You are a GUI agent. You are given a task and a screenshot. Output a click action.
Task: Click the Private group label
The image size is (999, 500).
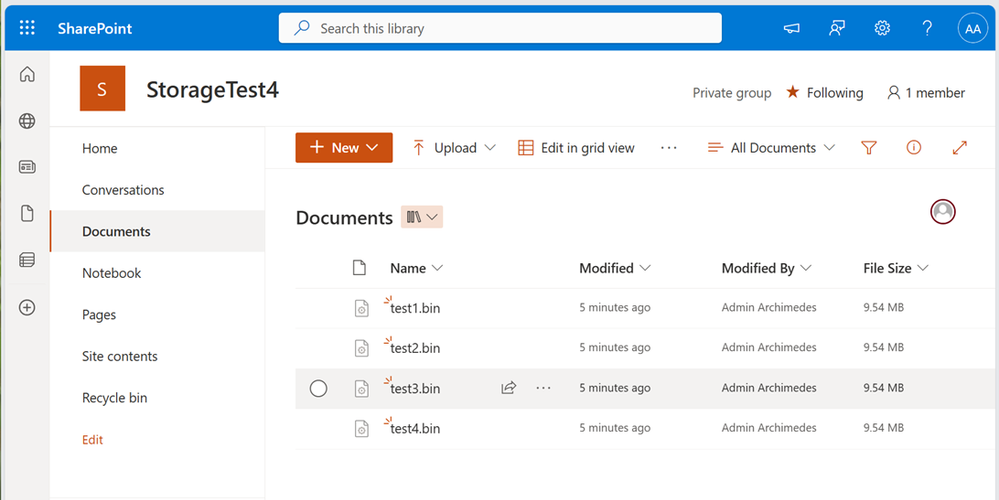click(732, 93)
